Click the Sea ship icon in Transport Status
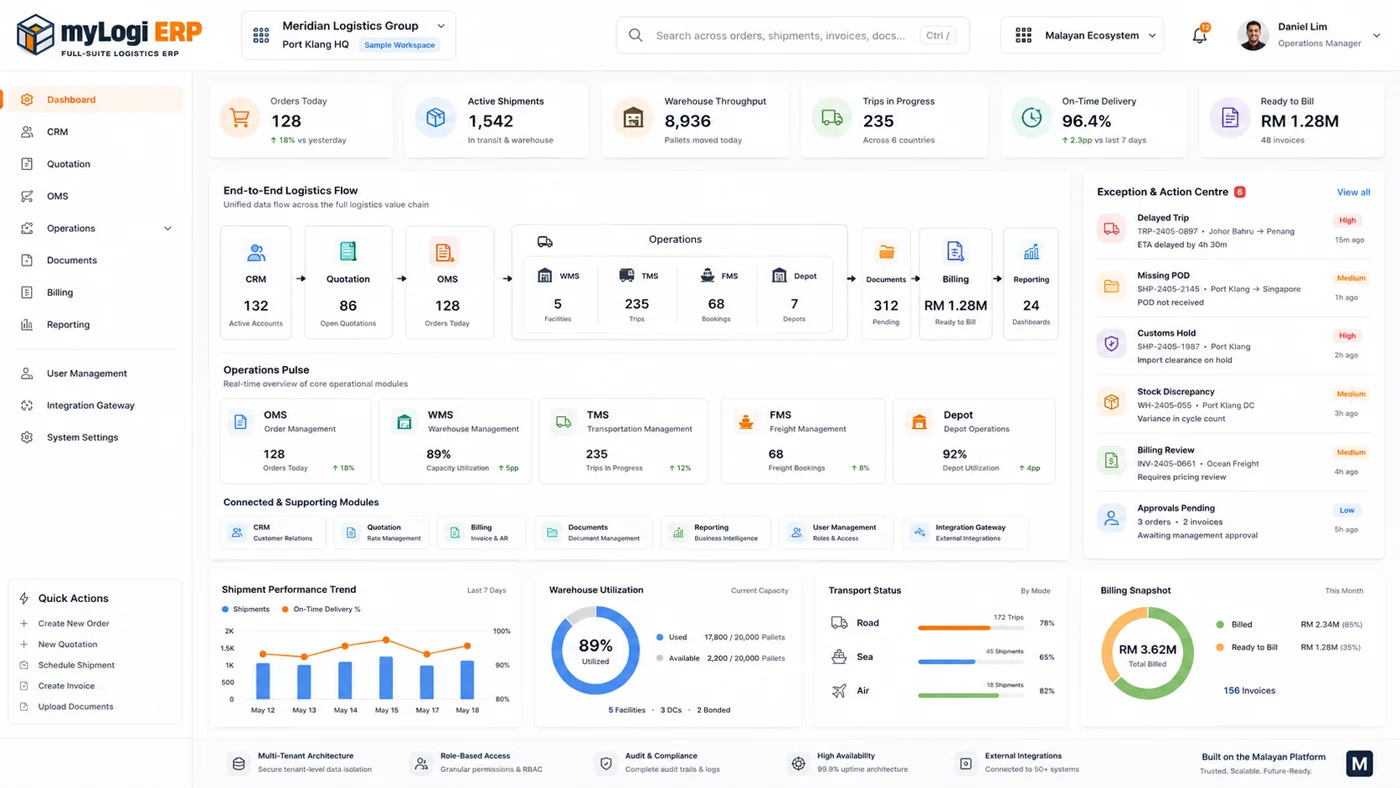The width and height of the screenshot is (1400, 788). (x=839, y=657)
